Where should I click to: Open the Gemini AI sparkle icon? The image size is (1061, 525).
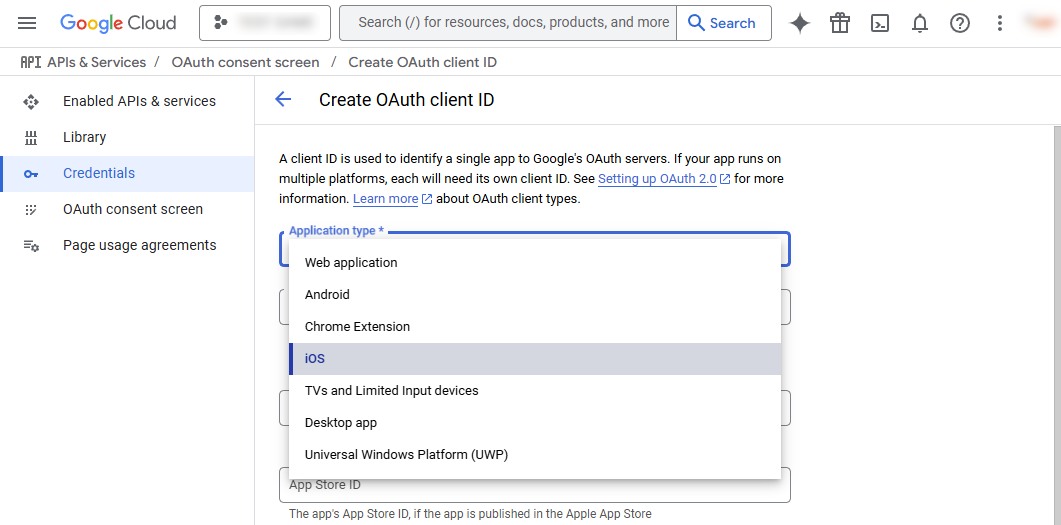coord(800,23)
